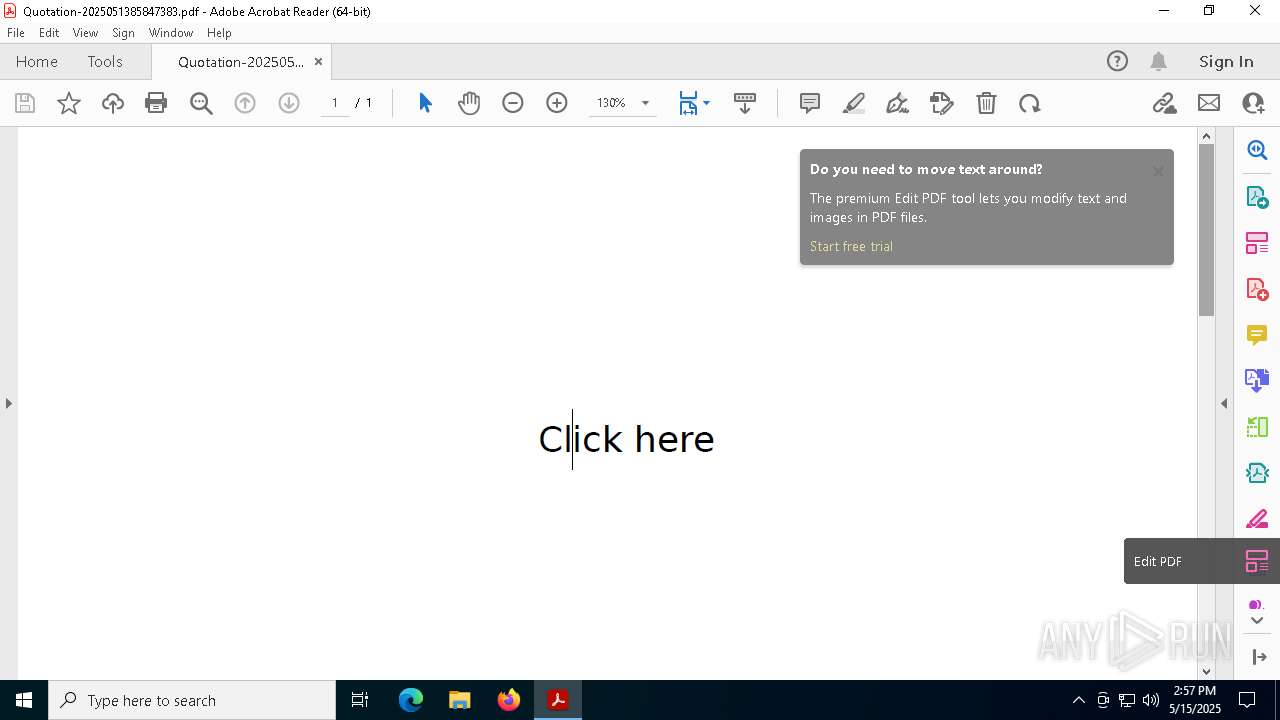
Task: Switch to the Home tab
Action: coord(37,62)
